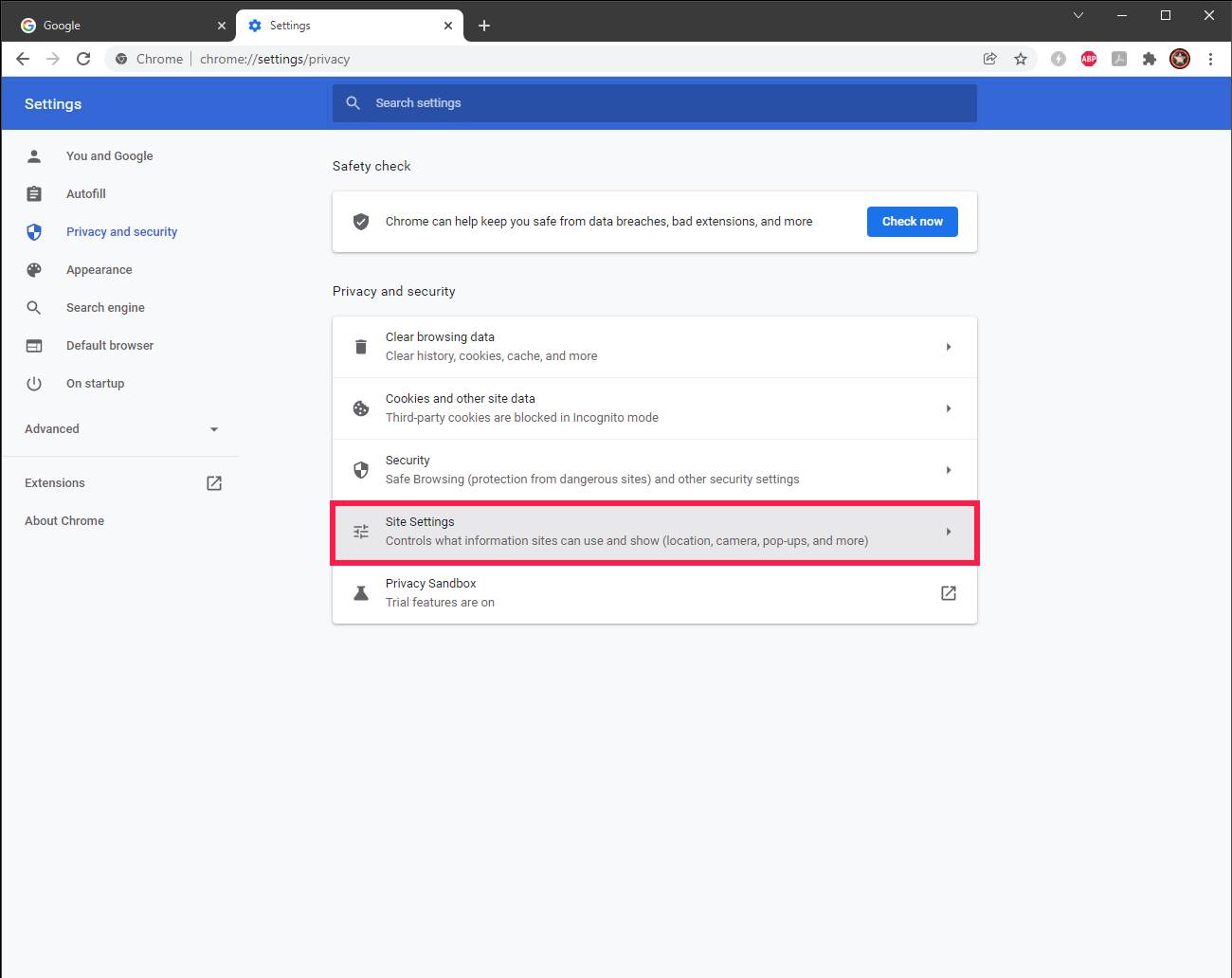Open the Extensions puzzle piece menu
This screenshot has height=978, width=1232.
pos(1150,59)
